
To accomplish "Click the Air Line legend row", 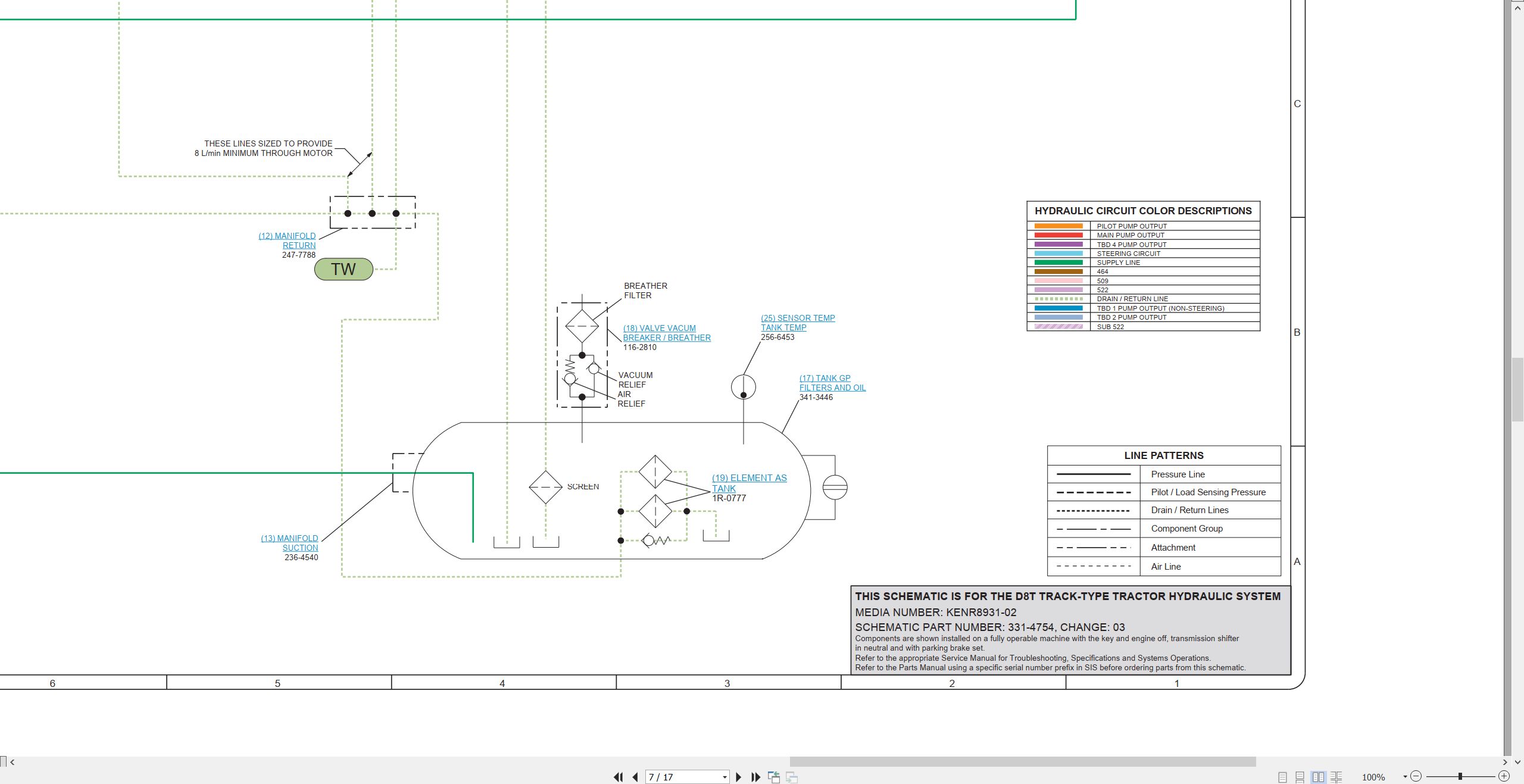I will 1164,566.
